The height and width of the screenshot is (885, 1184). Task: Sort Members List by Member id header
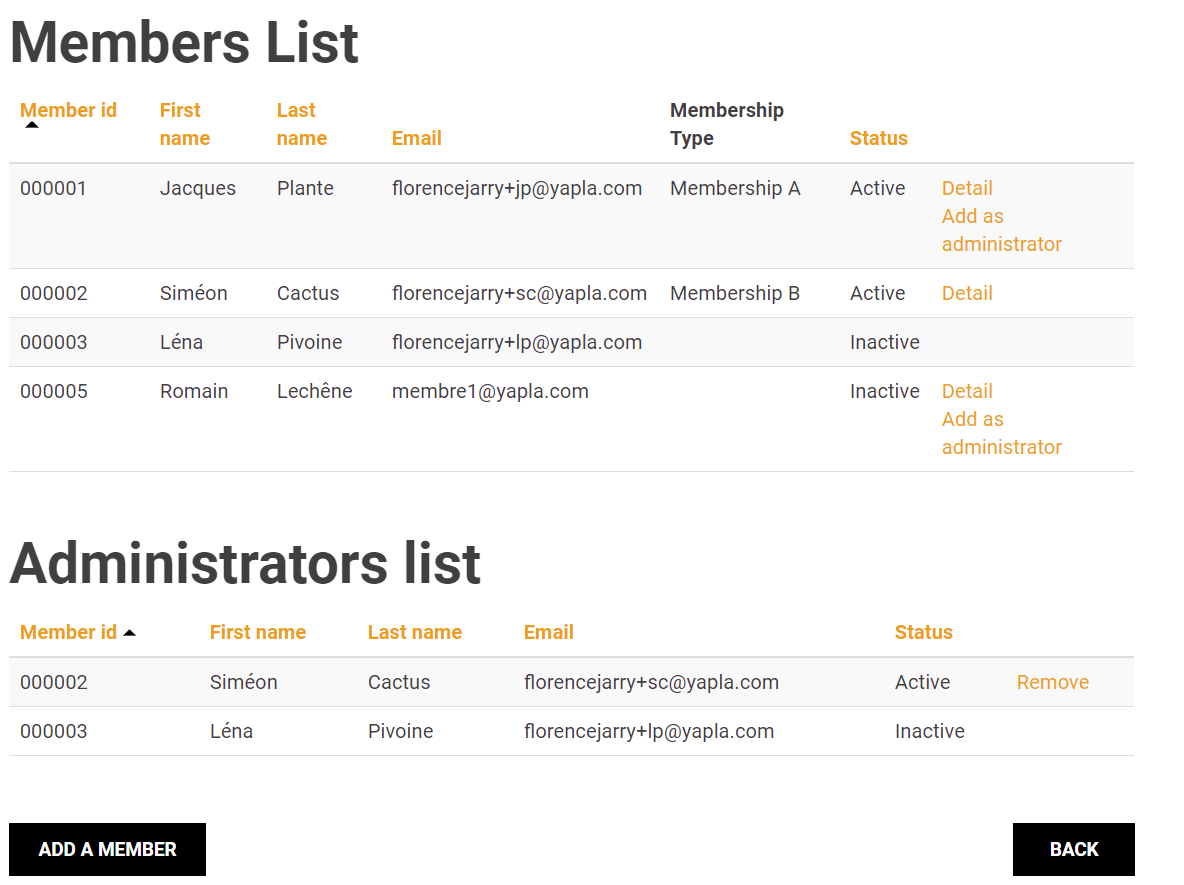pyautogui.click(x=68, y=110)
